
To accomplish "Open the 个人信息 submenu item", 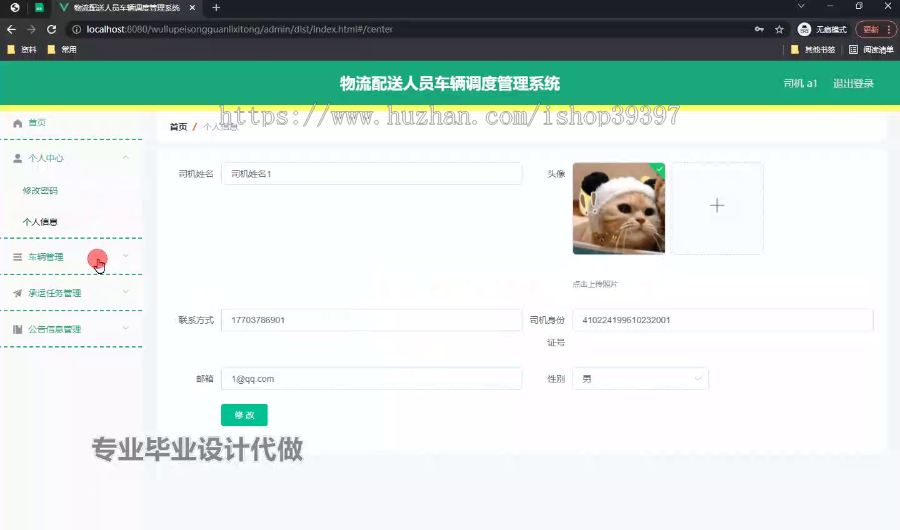I will coord(40,222).
